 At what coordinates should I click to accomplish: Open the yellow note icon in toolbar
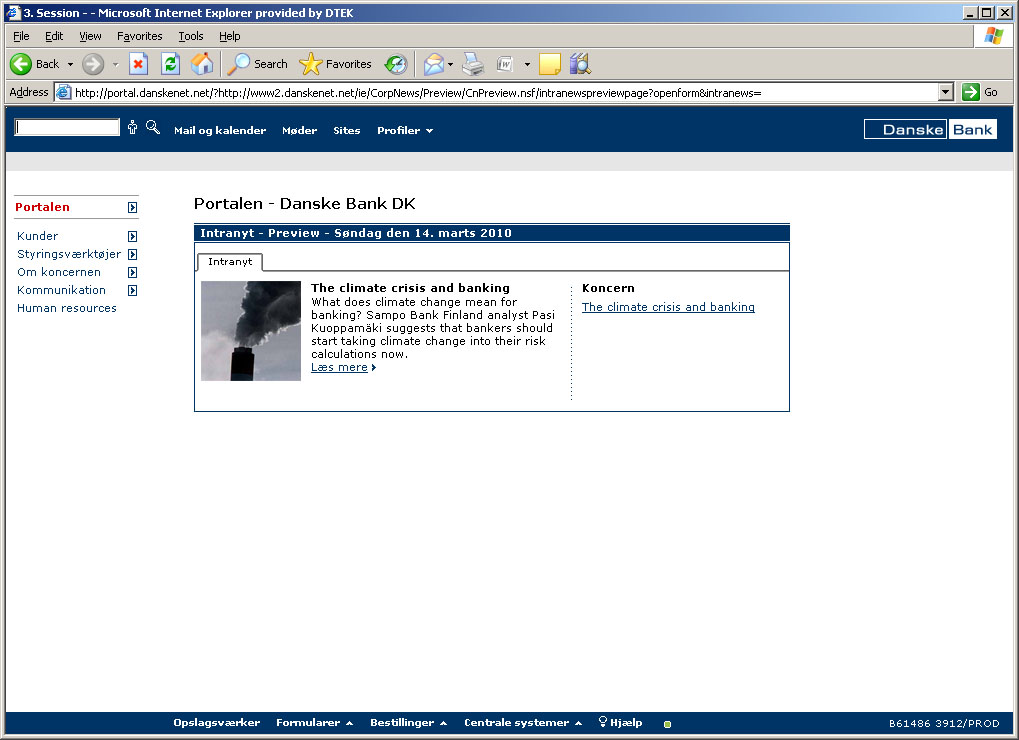(549, 64)
